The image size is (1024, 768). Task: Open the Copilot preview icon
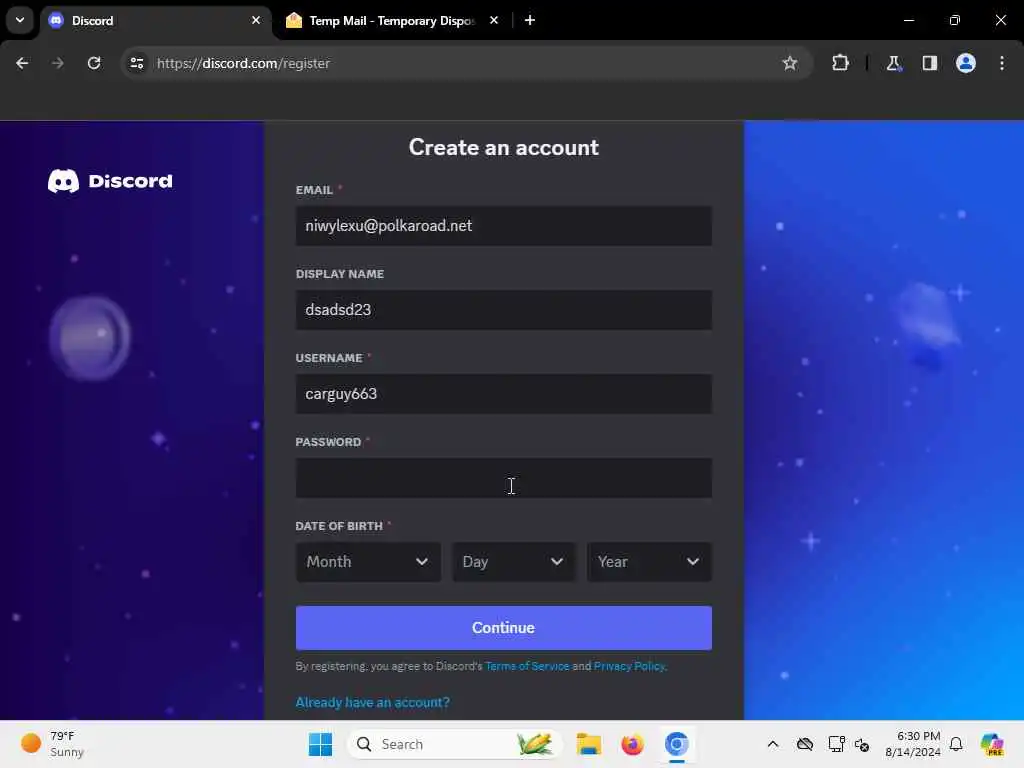(992, 744)
